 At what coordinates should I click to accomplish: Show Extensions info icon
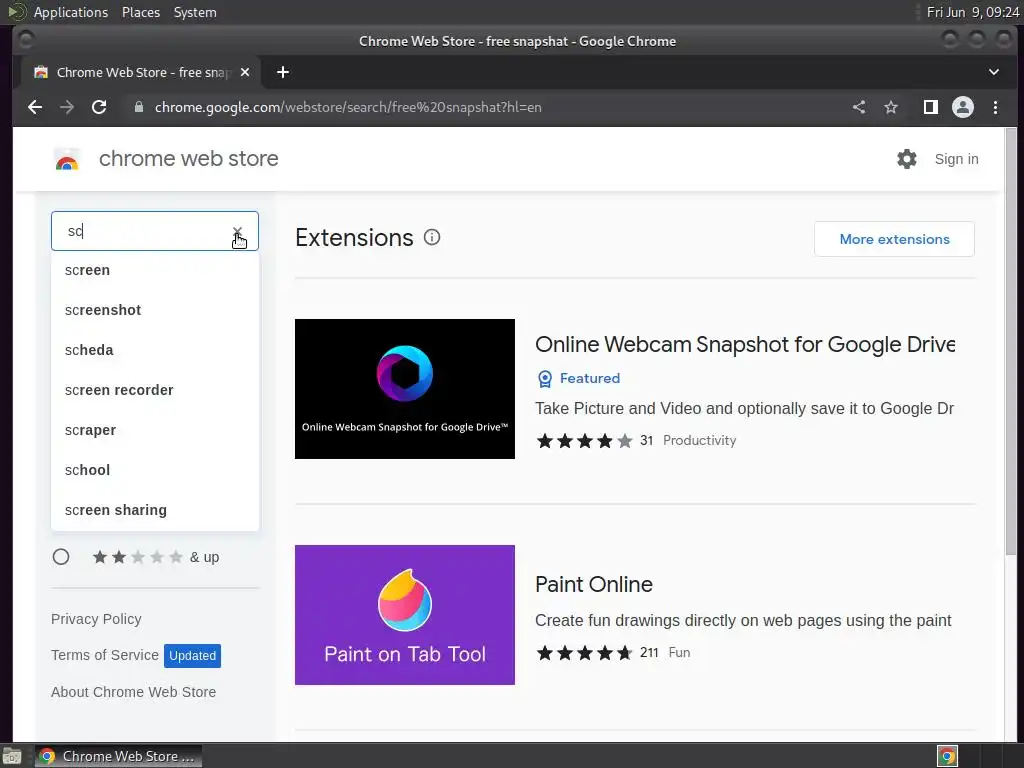[x=432, y=237]
